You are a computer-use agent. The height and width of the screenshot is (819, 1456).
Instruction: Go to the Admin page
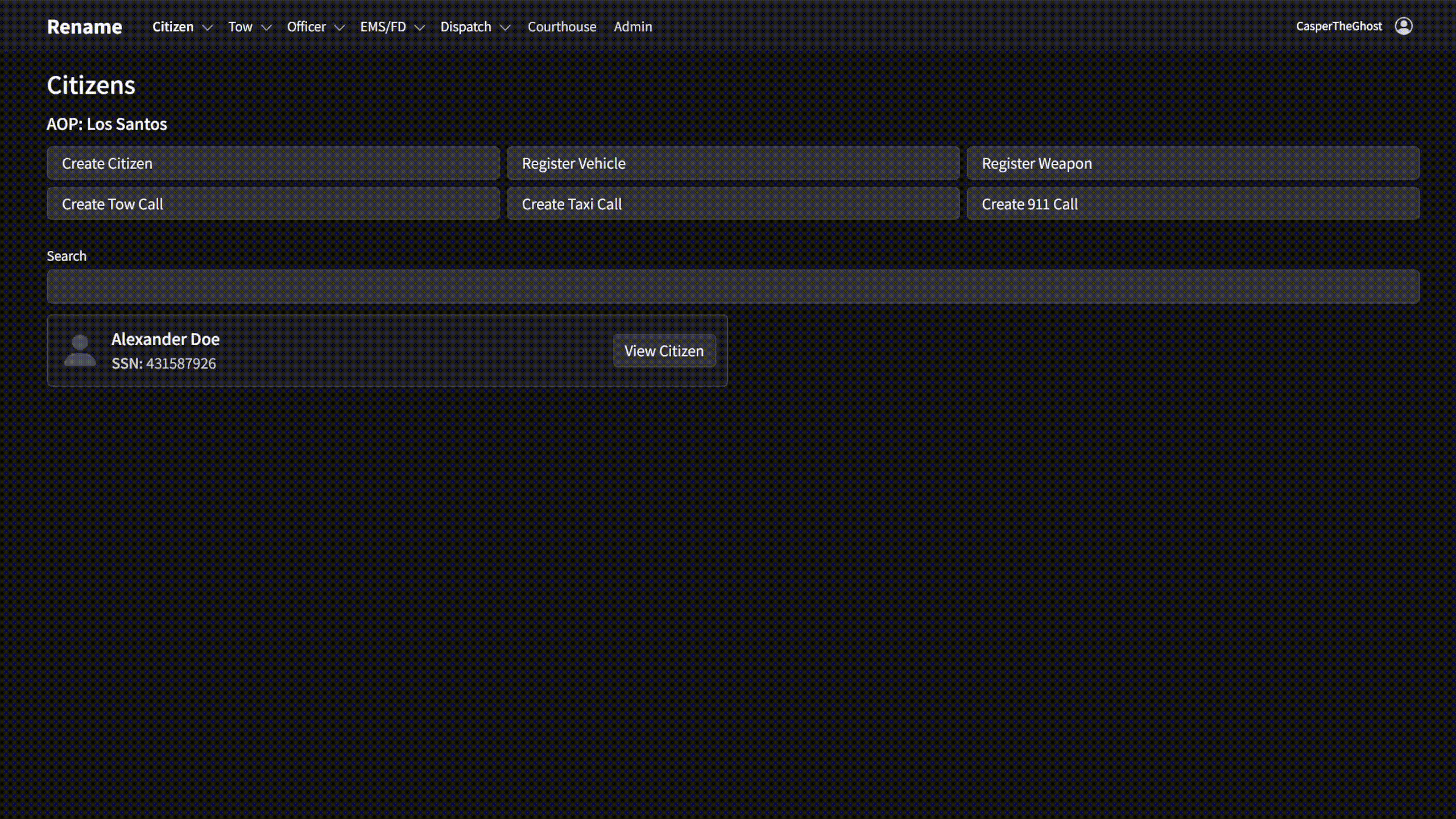tap(632, 27)
